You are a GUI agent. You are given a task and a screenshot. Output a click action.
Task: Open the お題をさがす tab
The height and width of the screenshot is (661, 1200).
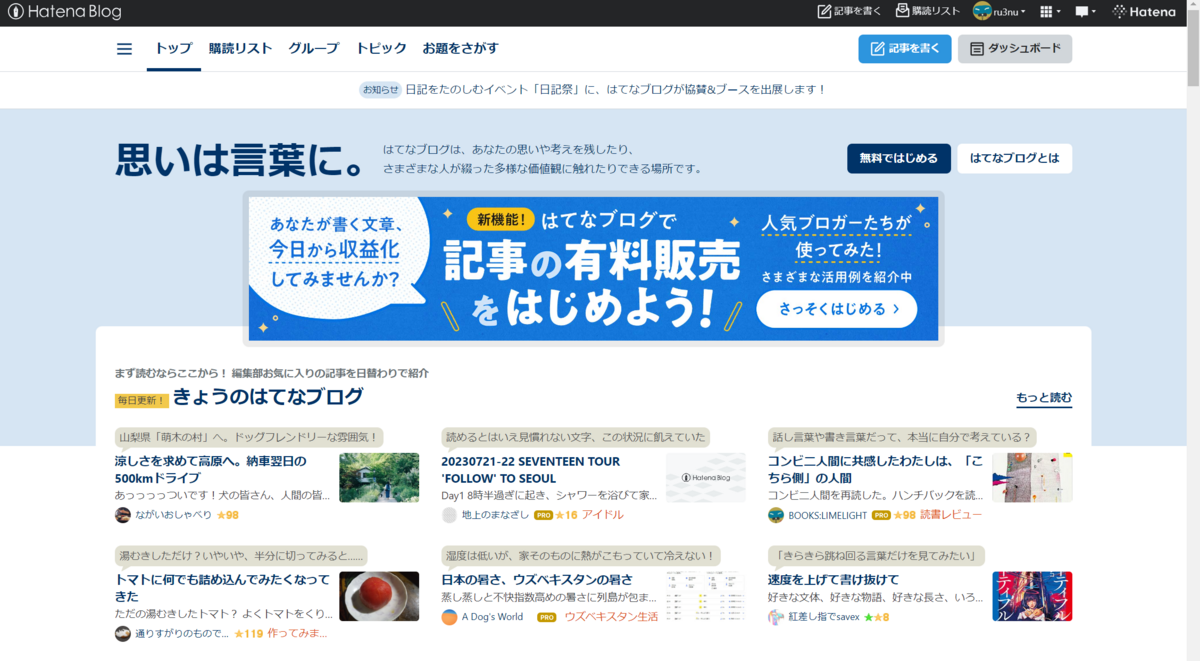(460, 49)
